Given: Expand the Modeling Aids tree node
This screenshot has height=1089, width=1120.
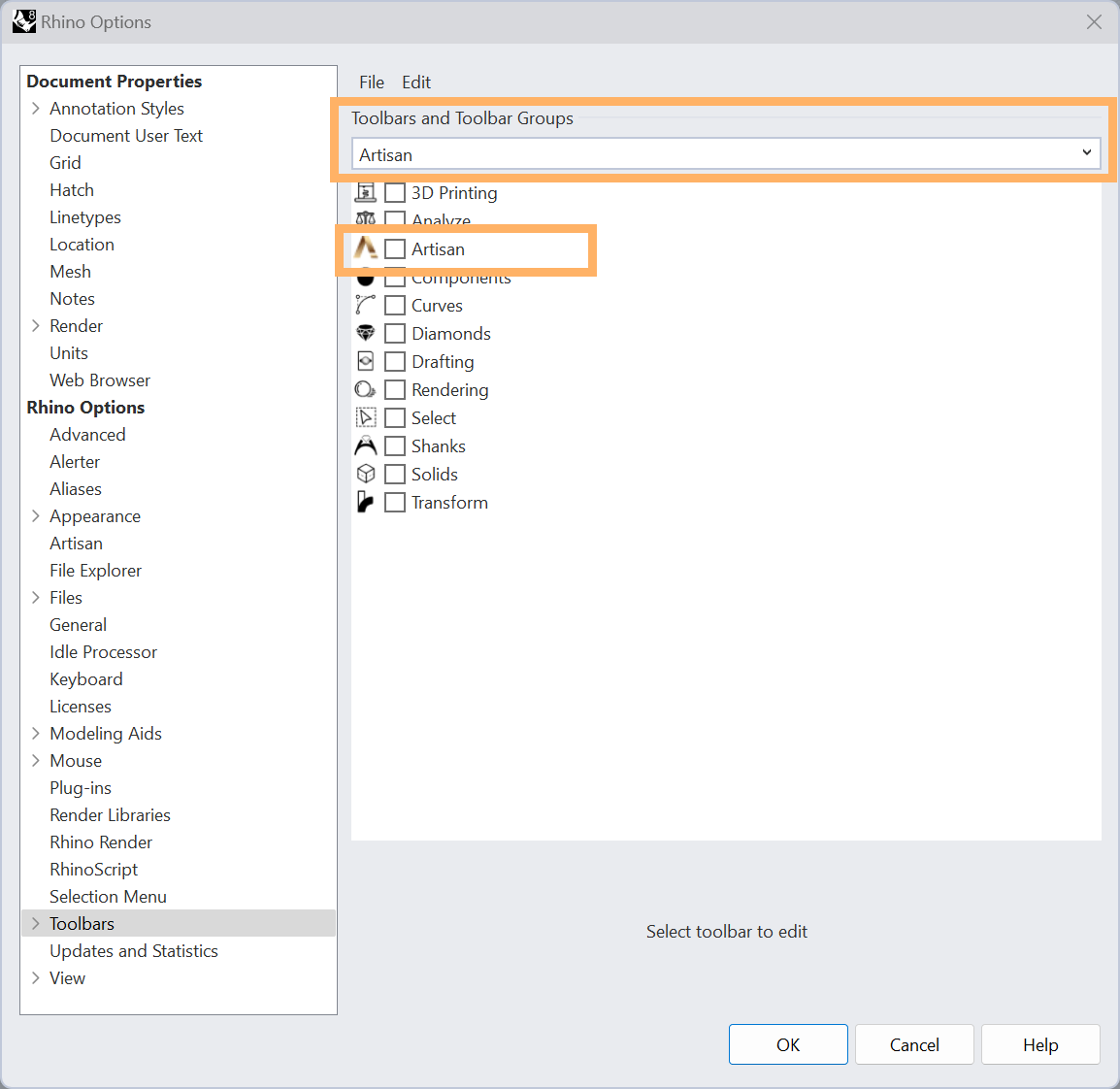Looking at the screenshot, I should [x=36, y=734].
